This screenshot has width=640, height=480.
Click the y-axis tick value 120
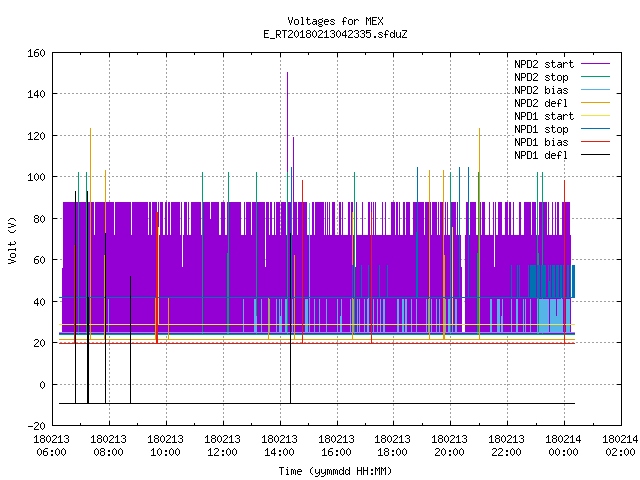coord(36,136)
